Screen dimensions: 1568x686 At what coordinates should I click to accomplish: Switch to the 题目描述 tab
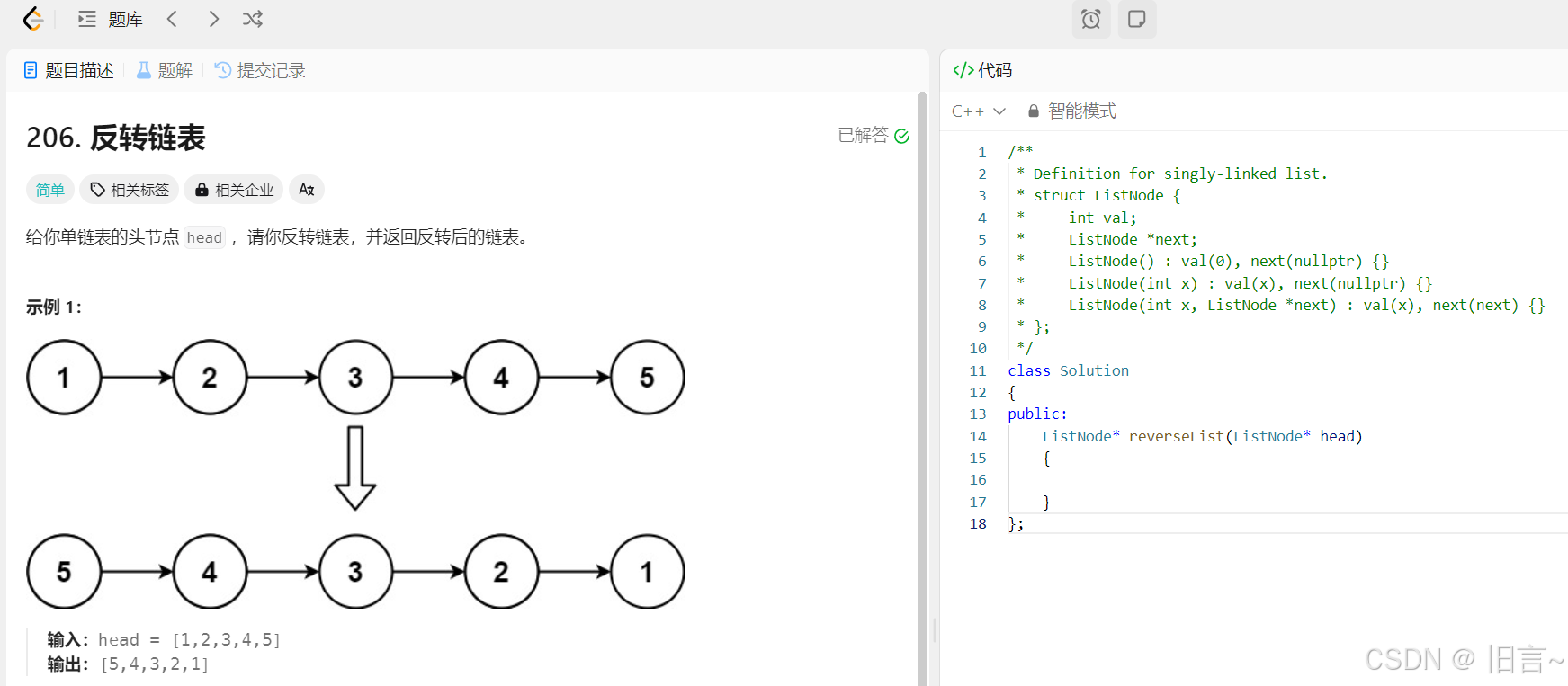click(x=69, y=70)
